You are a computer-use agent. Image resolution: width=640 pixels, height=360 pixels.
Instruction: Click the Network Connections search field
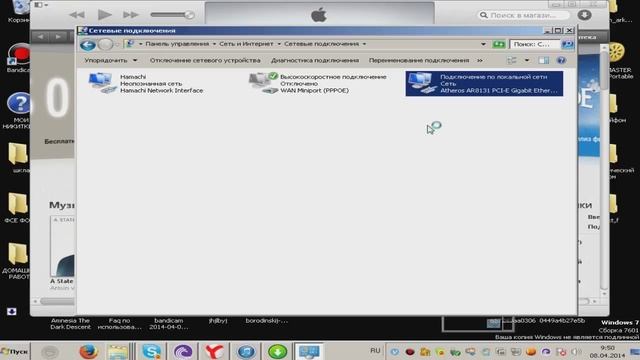[x=534, y=44]
